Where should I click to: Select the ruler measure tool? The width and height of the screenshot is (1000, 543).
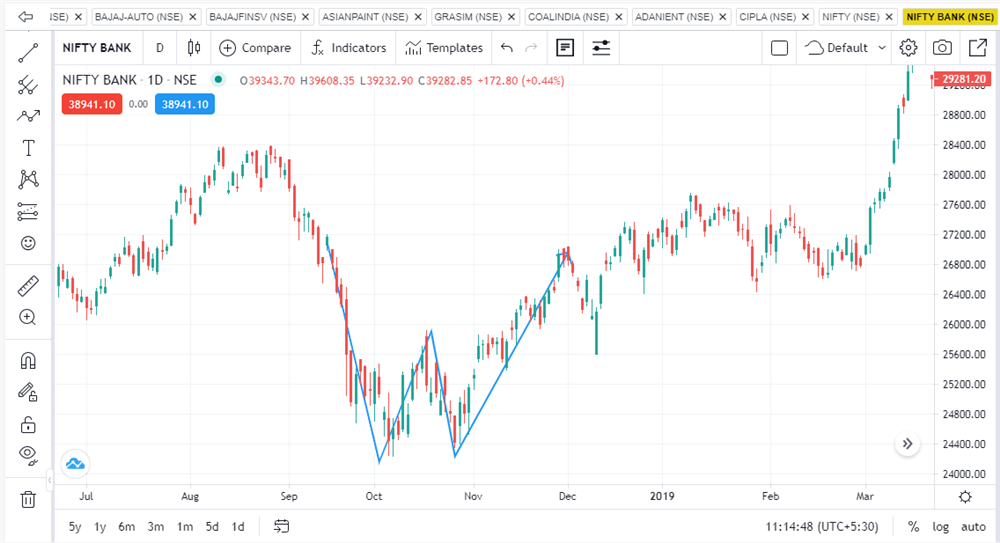pyautogui.click(x=28, y=286)
